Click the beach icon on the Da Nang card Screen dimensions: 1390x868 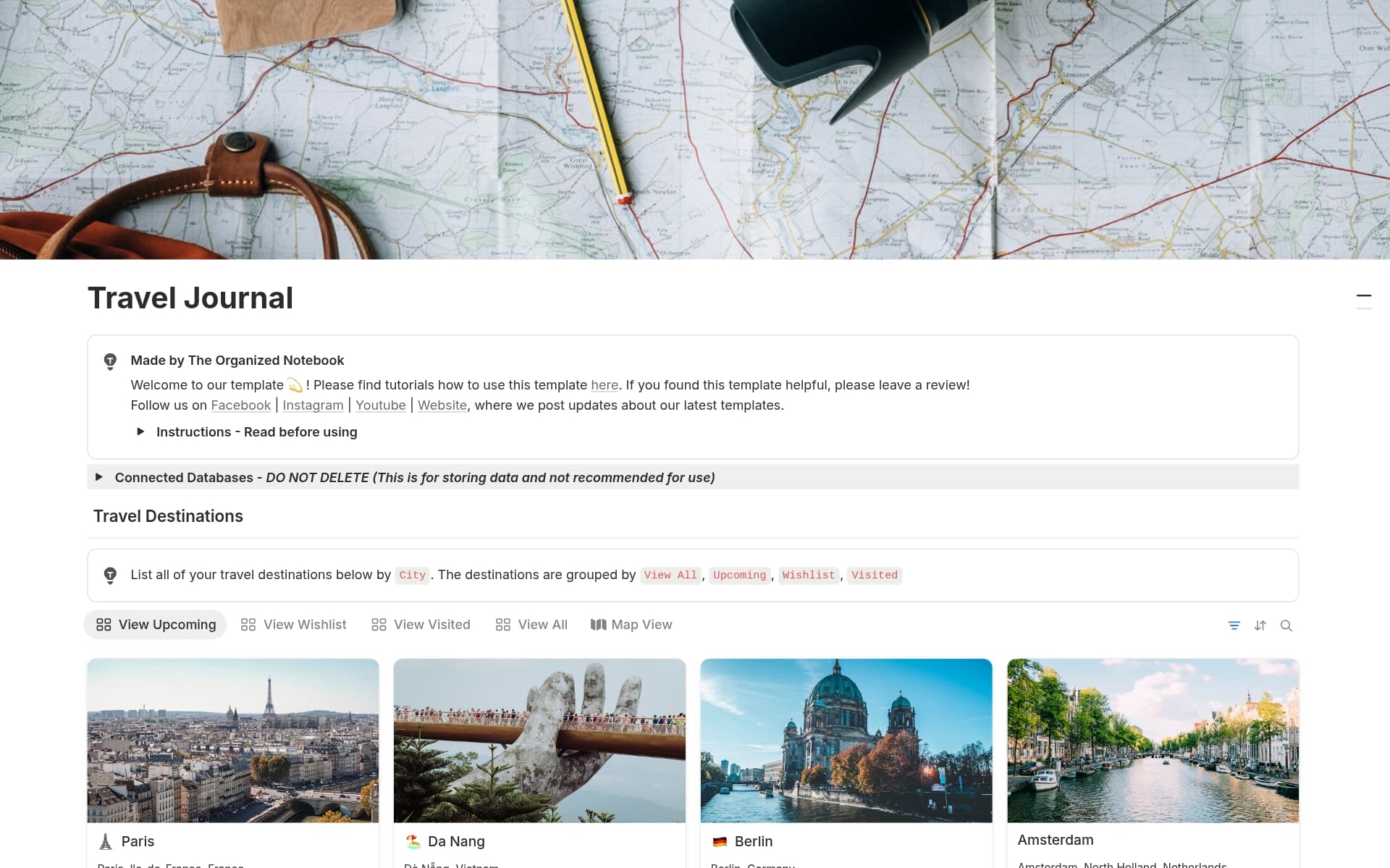tap(413, 841)
